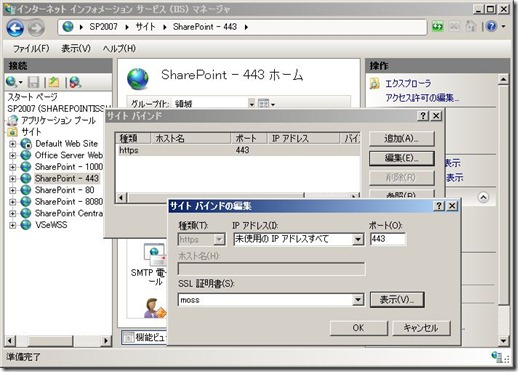Click the 追加(A)... button
Image resolution: width=518 pixels, height=372 pixels.
402,139
